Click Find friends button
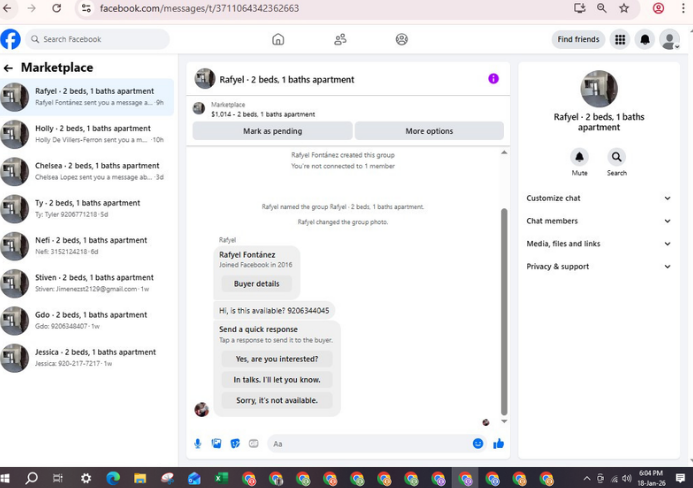The height and width of the screenshot is (488, 693). coord(578,39)
